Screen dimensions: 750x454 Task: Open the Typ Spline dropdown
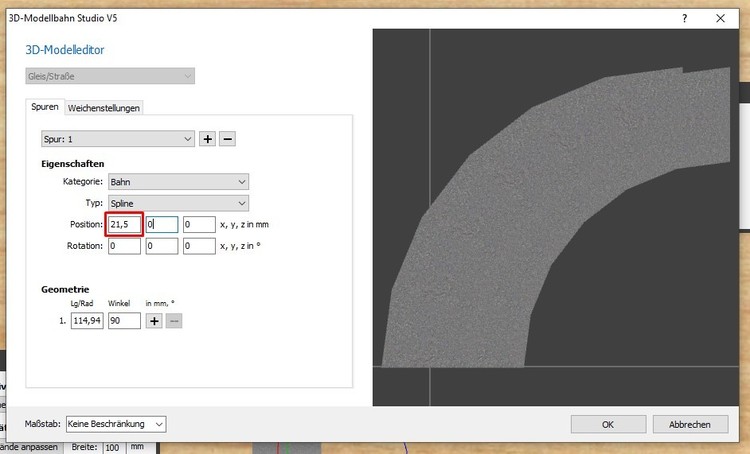click(x=178, y=203)
